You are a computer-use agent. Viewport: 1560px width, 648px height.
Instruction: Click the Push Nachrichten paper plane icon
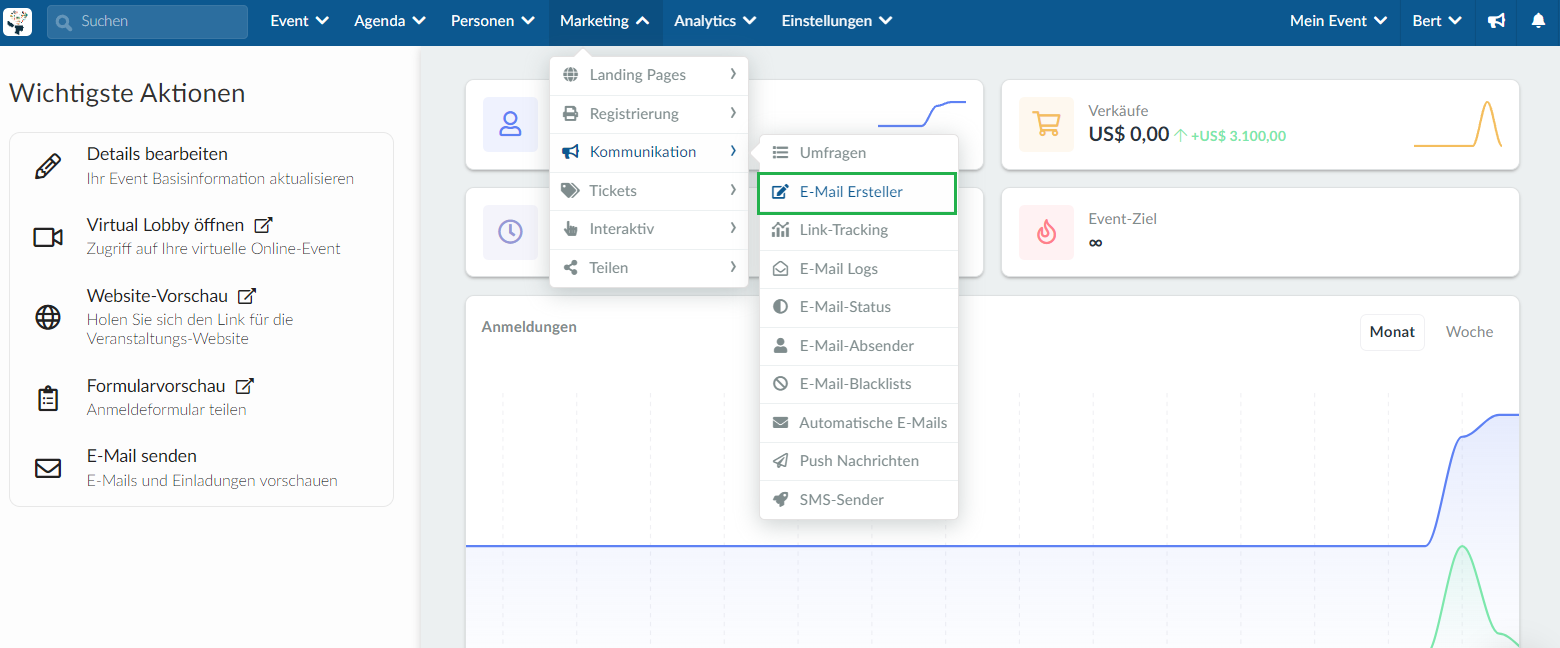point(781,461)
